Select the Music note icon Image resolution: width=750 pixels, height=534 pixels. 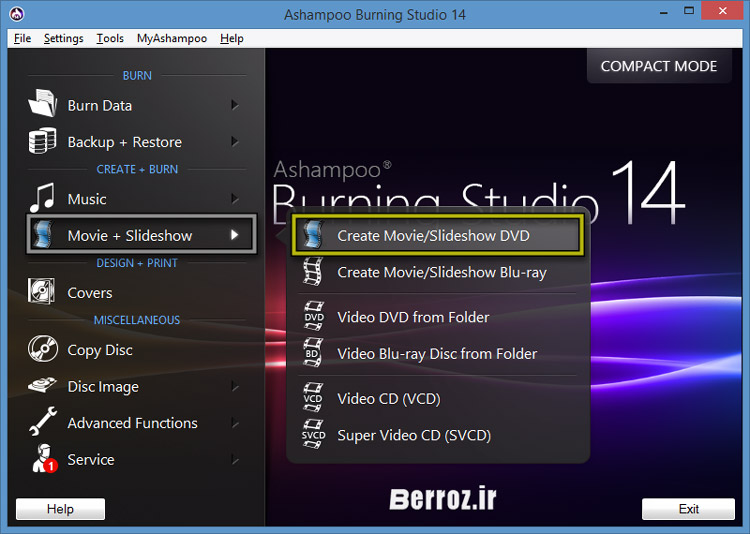click(43, 199)
